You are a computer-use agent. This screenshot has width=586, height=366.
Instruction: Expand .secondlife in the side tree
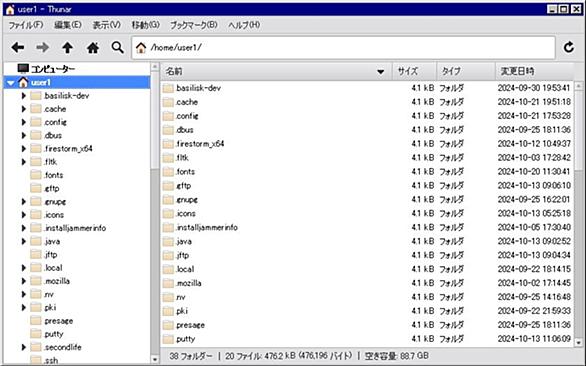pyautogui.click(x=24, y=347)
